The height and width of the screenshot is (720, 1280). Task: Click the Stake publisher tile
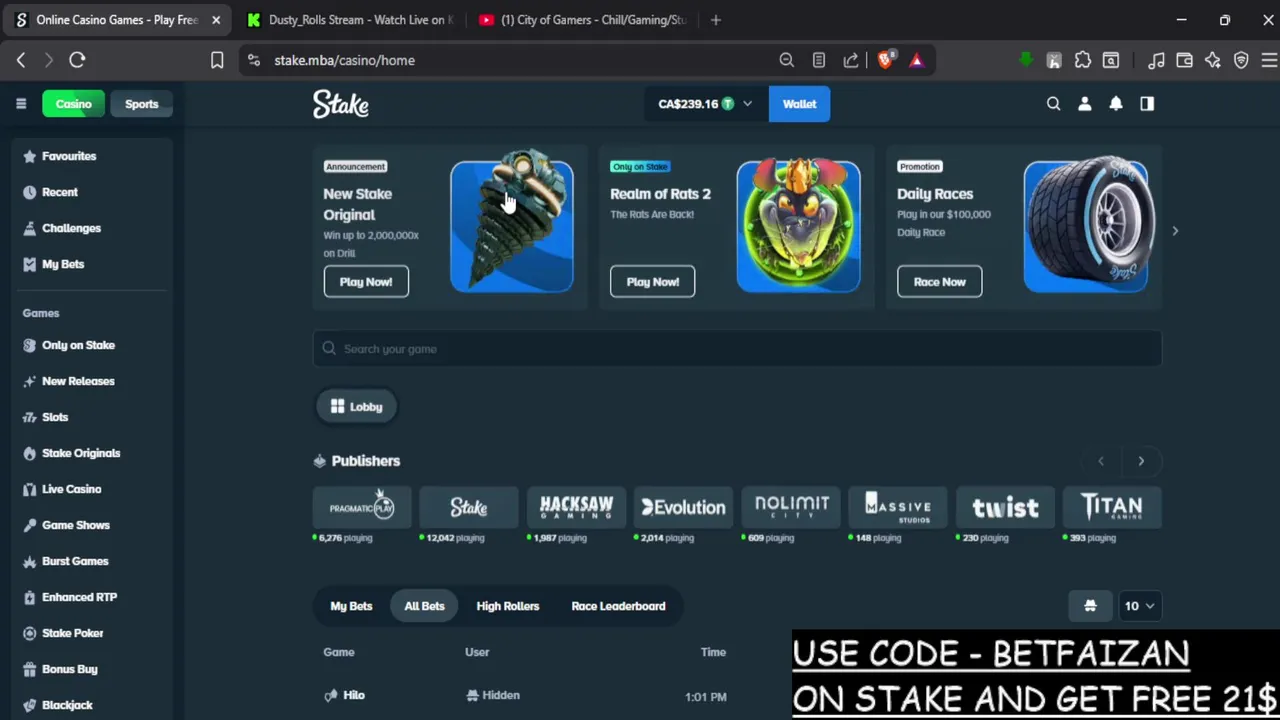(x=469, y=507)
